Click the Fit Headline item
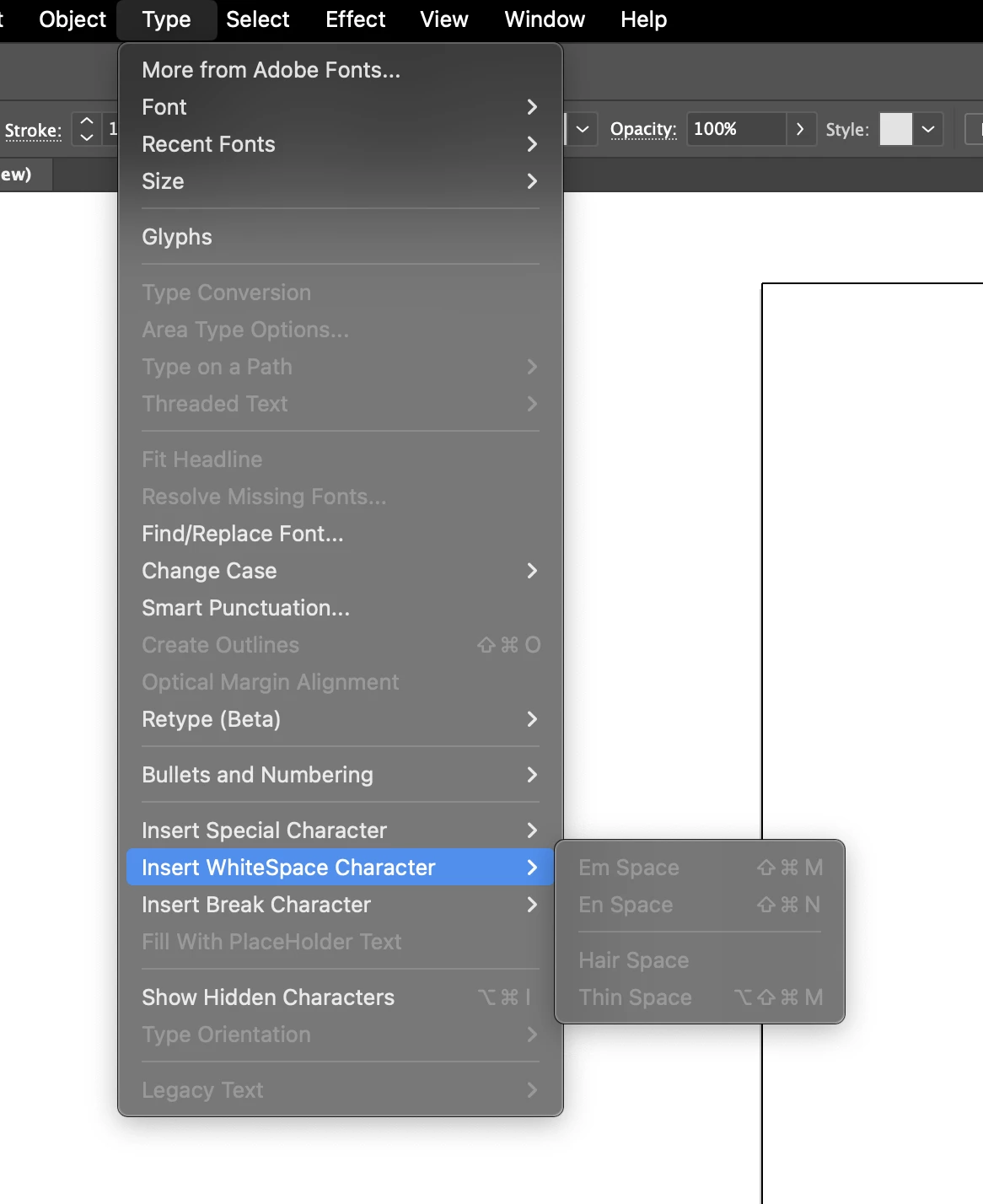The image size is (983, 1204). [340, 460]
